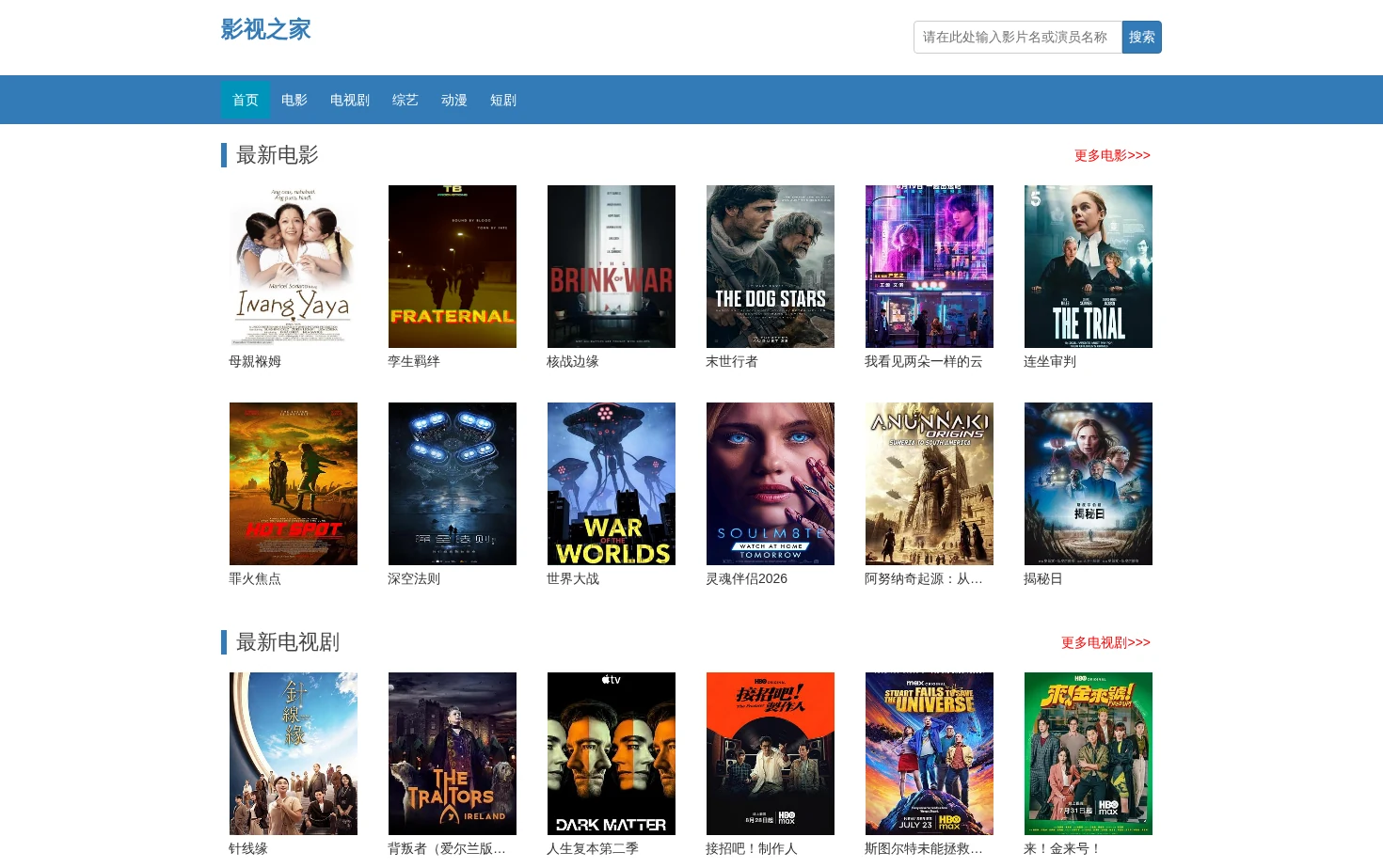Click the 人生复本第二季 series title
This screenshot has width=1383, height=868.
(x=593, y=848)
